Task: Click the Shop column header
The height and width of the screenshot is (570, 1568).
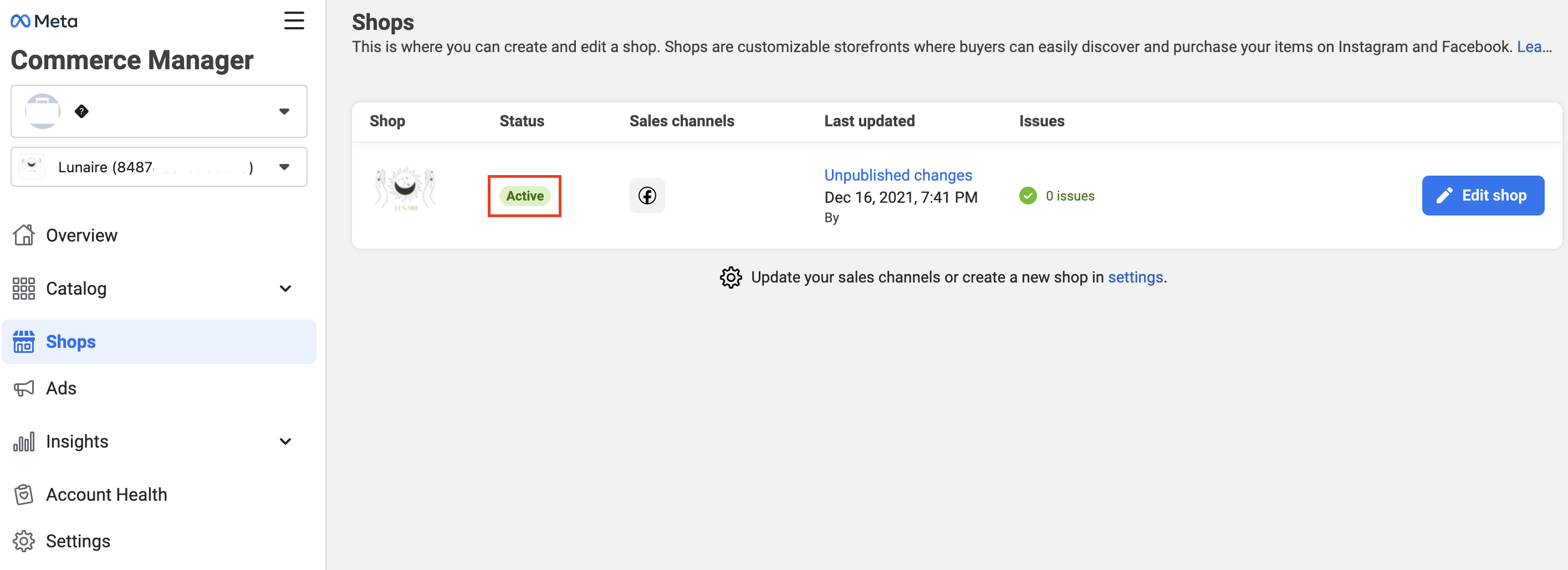Action: 387,121
